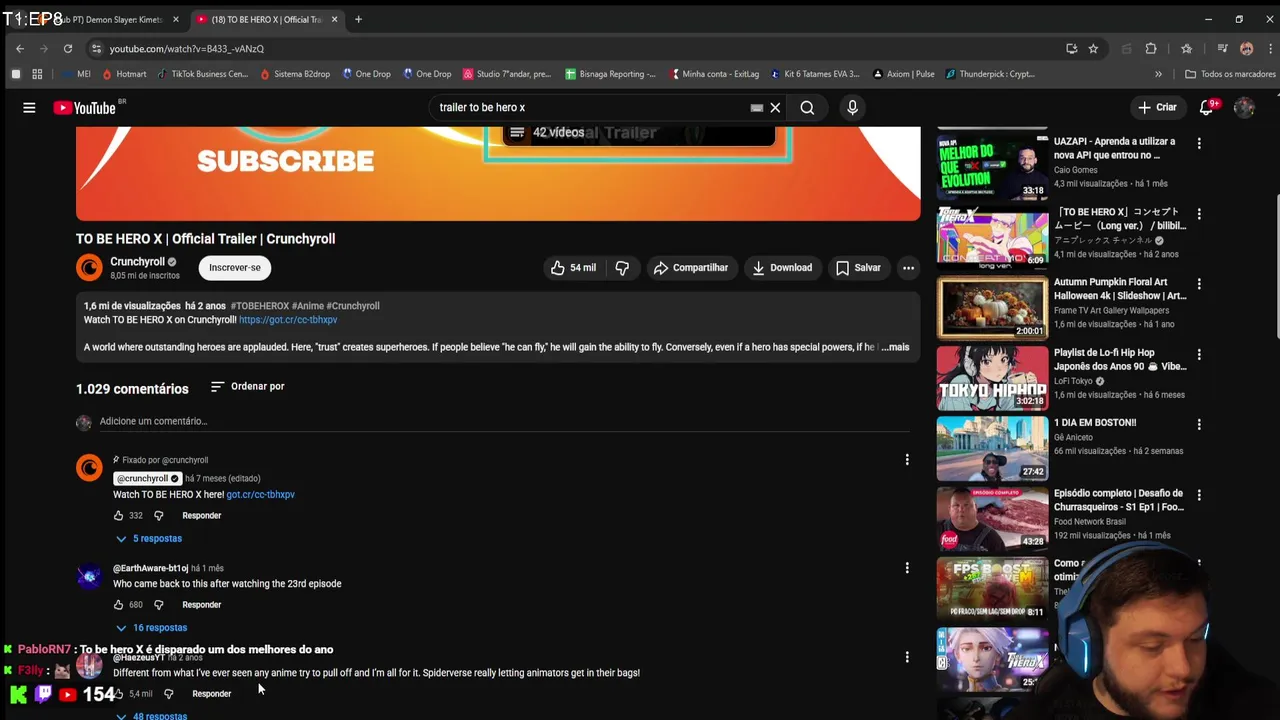
Task: Open the Tokyo Hip Hop playlist thumbnail
Action: pos(992,378)
